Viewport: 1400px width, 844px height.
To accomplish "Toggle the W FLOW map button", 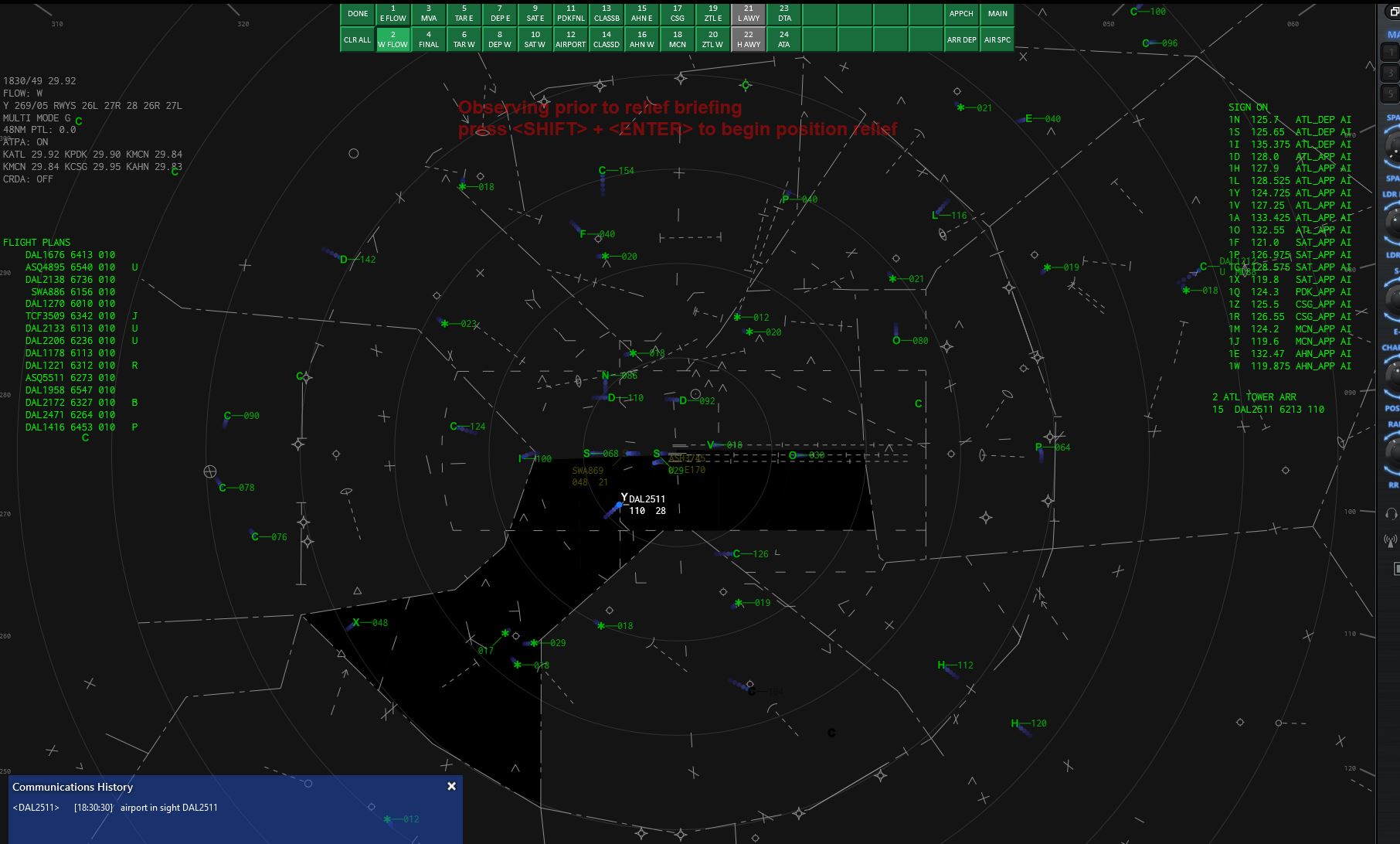I will (392, 39).
